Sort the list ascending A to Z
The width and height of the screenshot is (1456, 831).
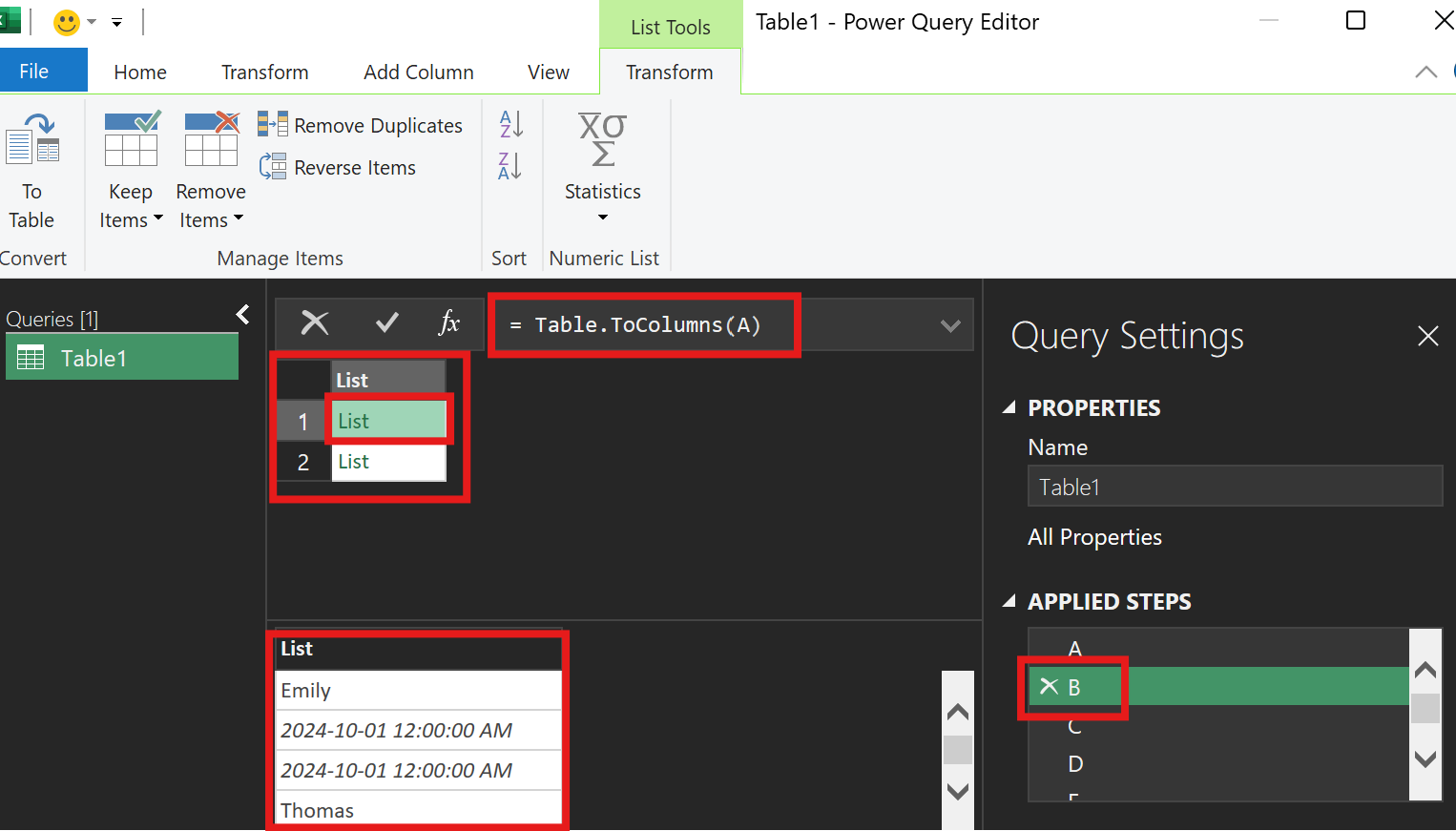(510, 124)
